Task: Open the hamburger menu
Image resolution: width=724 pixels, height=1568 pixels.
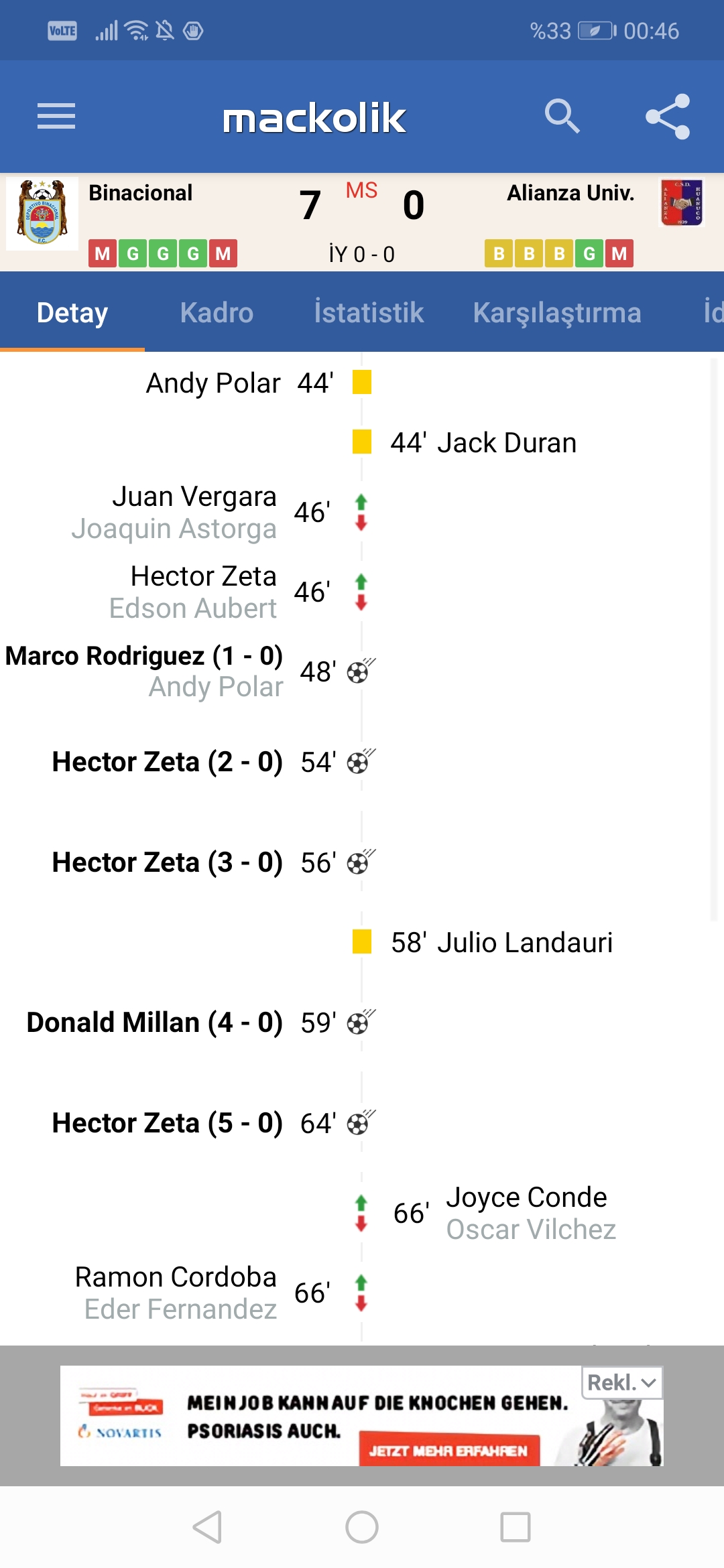Action: click(x=56, y=117)
